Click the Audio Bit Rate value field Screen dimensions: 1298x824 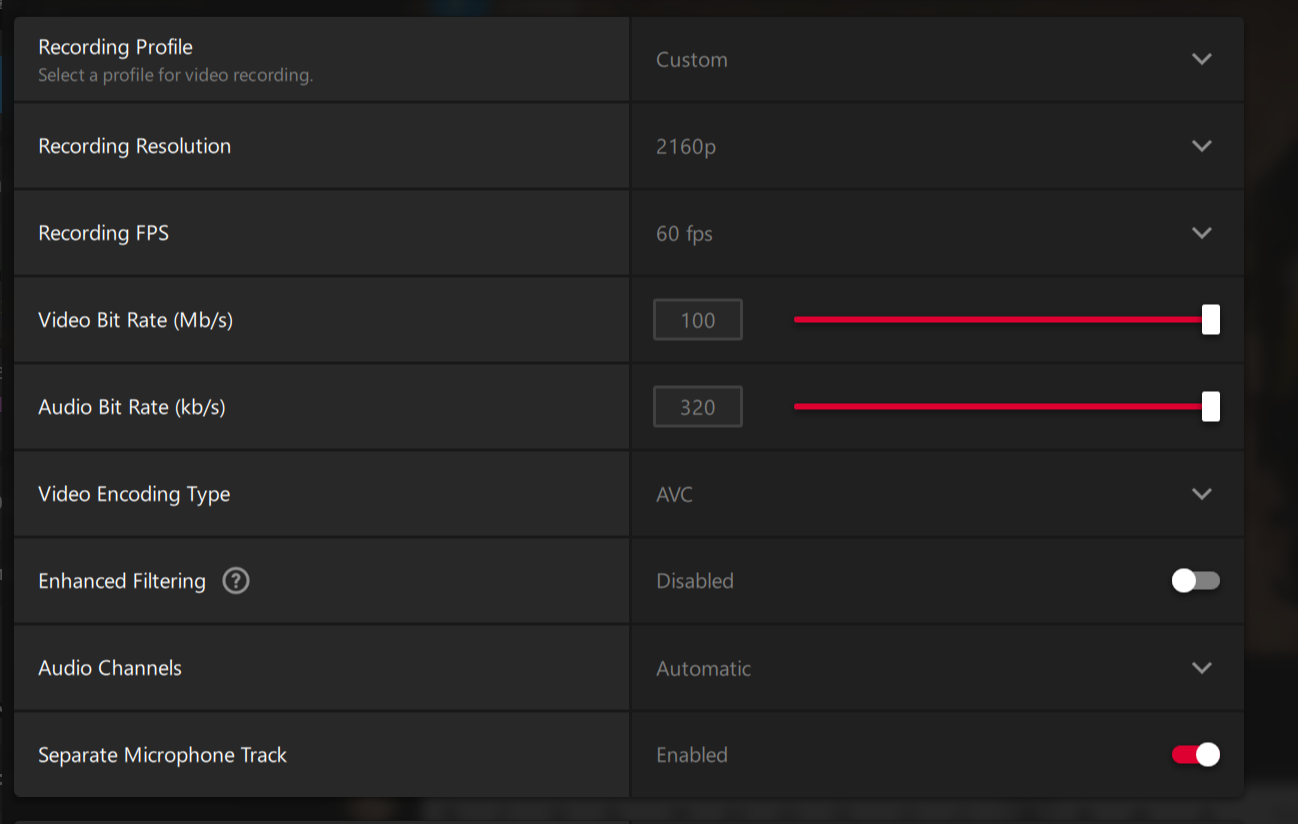coord(698,407)
